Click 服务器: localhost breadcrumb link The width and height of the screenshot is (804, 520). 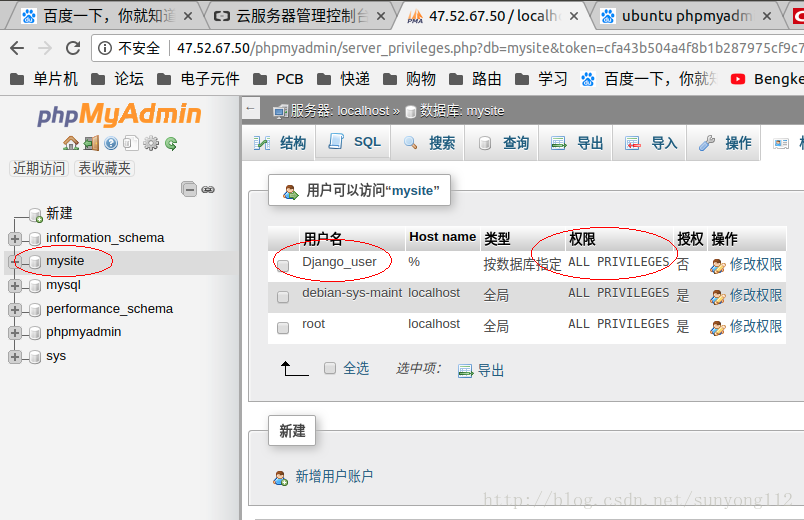[339, 111]
